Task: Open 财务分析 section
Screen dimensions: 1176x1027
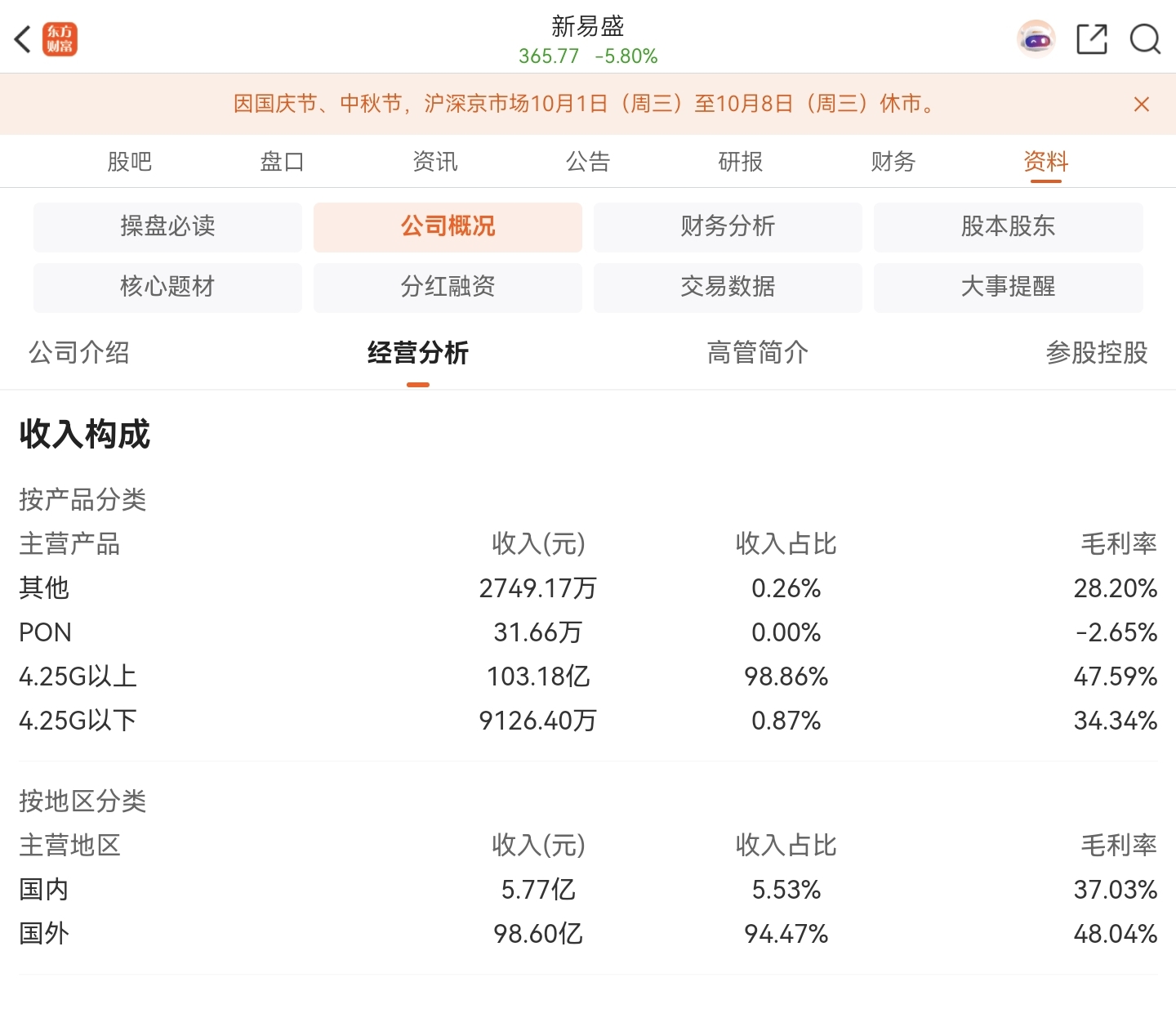Action: coord(728,226)
